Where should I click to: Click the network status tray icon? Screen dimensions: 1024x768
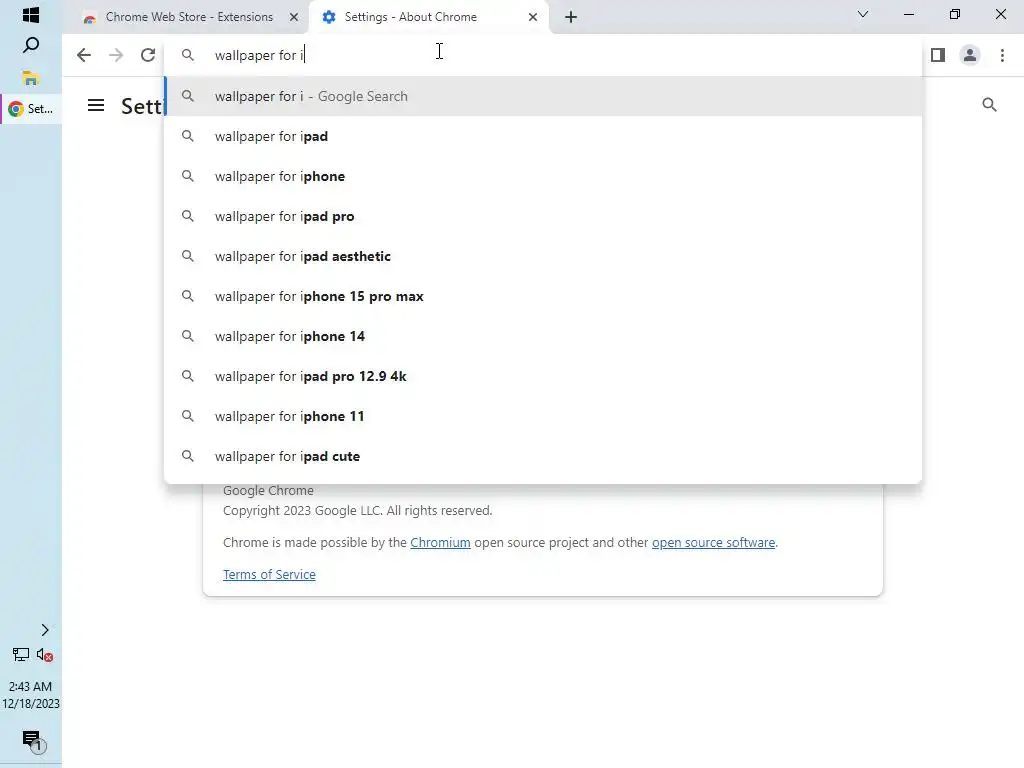point(21,654)
